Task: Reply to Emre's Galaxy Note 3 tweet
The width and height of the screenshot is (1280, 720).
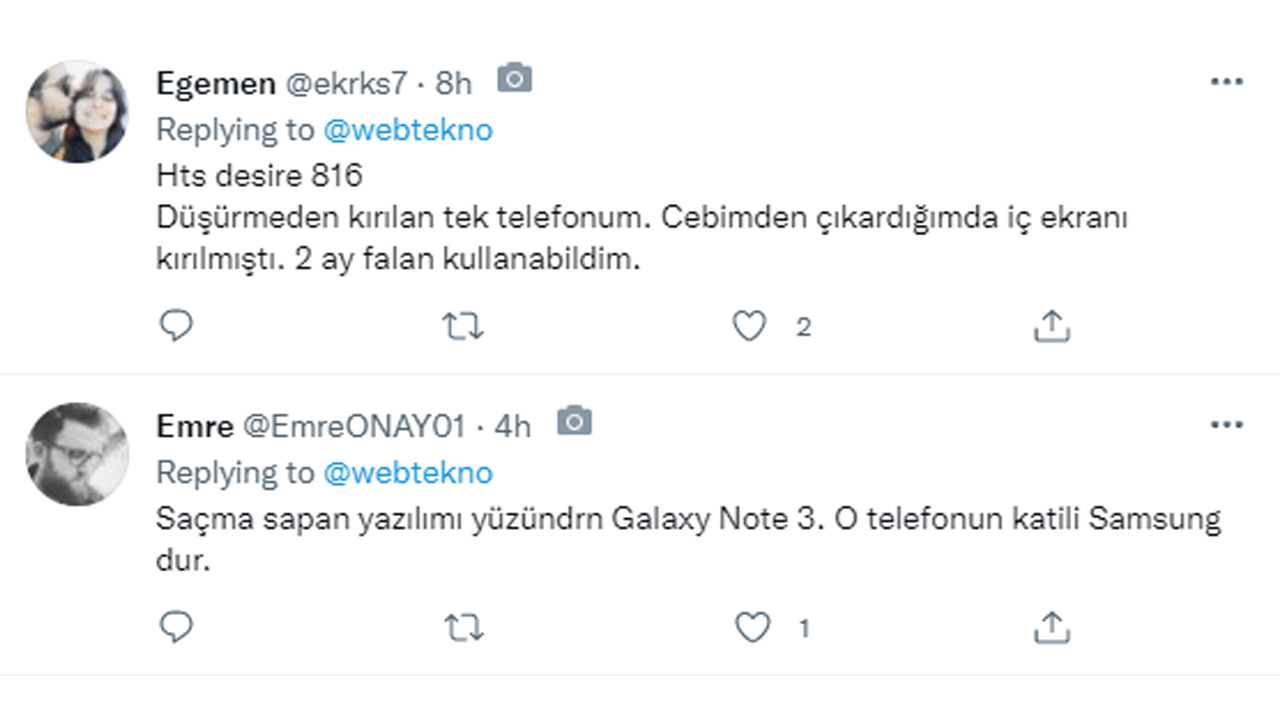Action: coord(177,628)
